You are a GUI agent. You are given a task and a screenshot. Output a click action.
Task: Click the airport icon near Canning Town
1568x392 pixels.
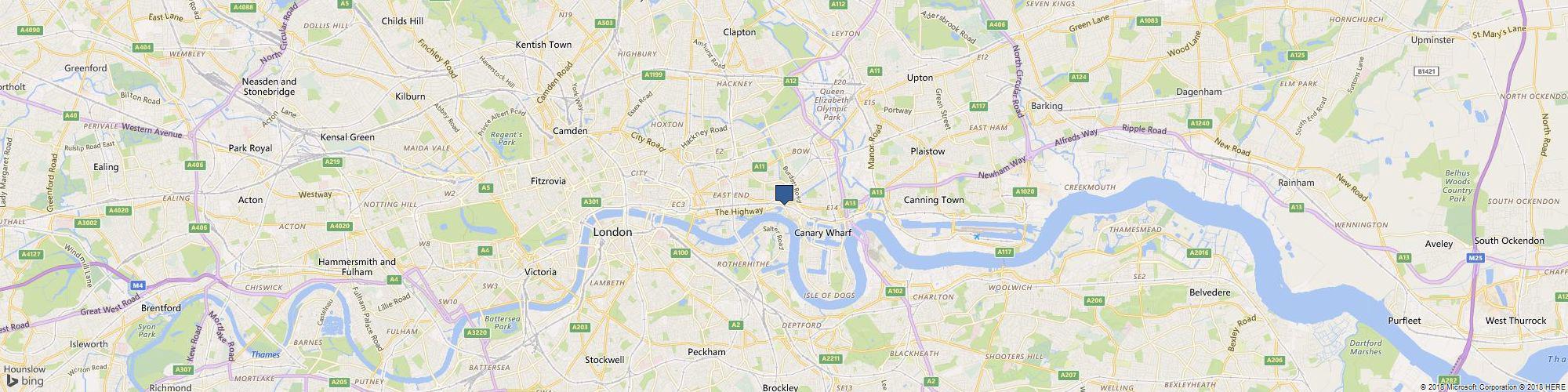(977, 235)
